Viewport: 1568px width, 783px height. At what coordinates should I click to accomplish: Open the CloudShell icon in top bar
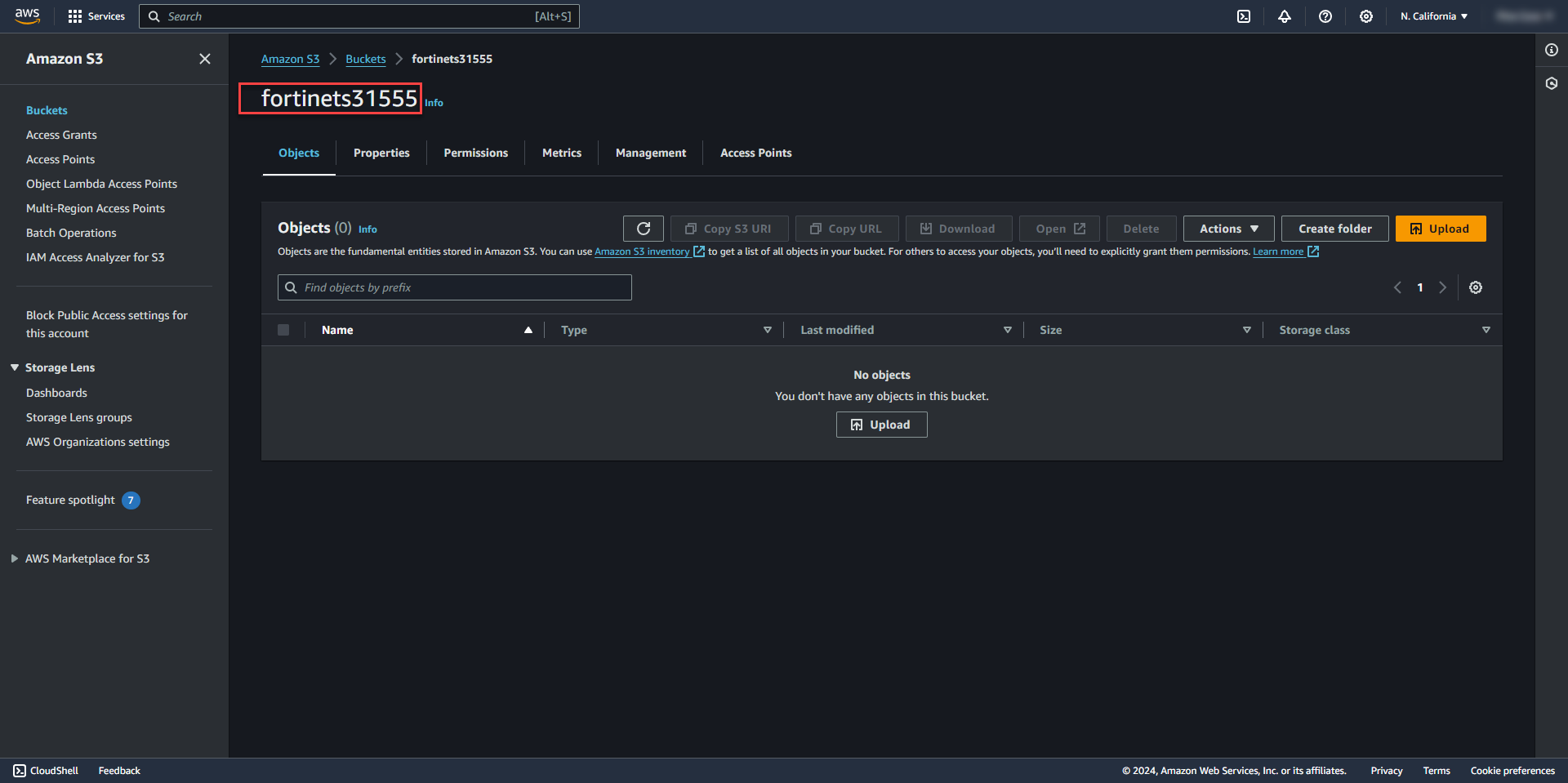[1244, 16]
